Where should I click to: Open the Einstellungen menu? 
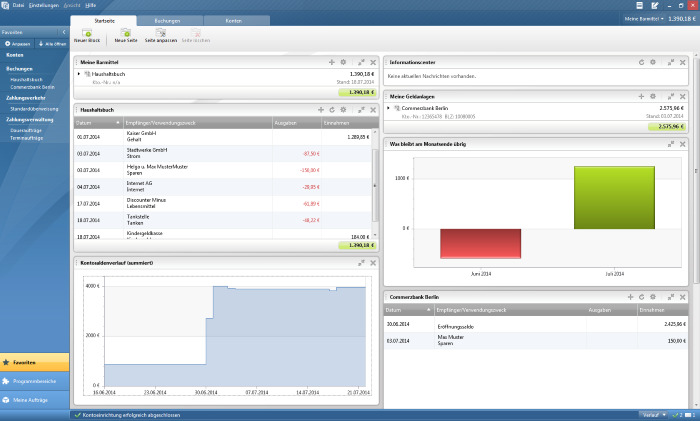(x=42, y=5)
